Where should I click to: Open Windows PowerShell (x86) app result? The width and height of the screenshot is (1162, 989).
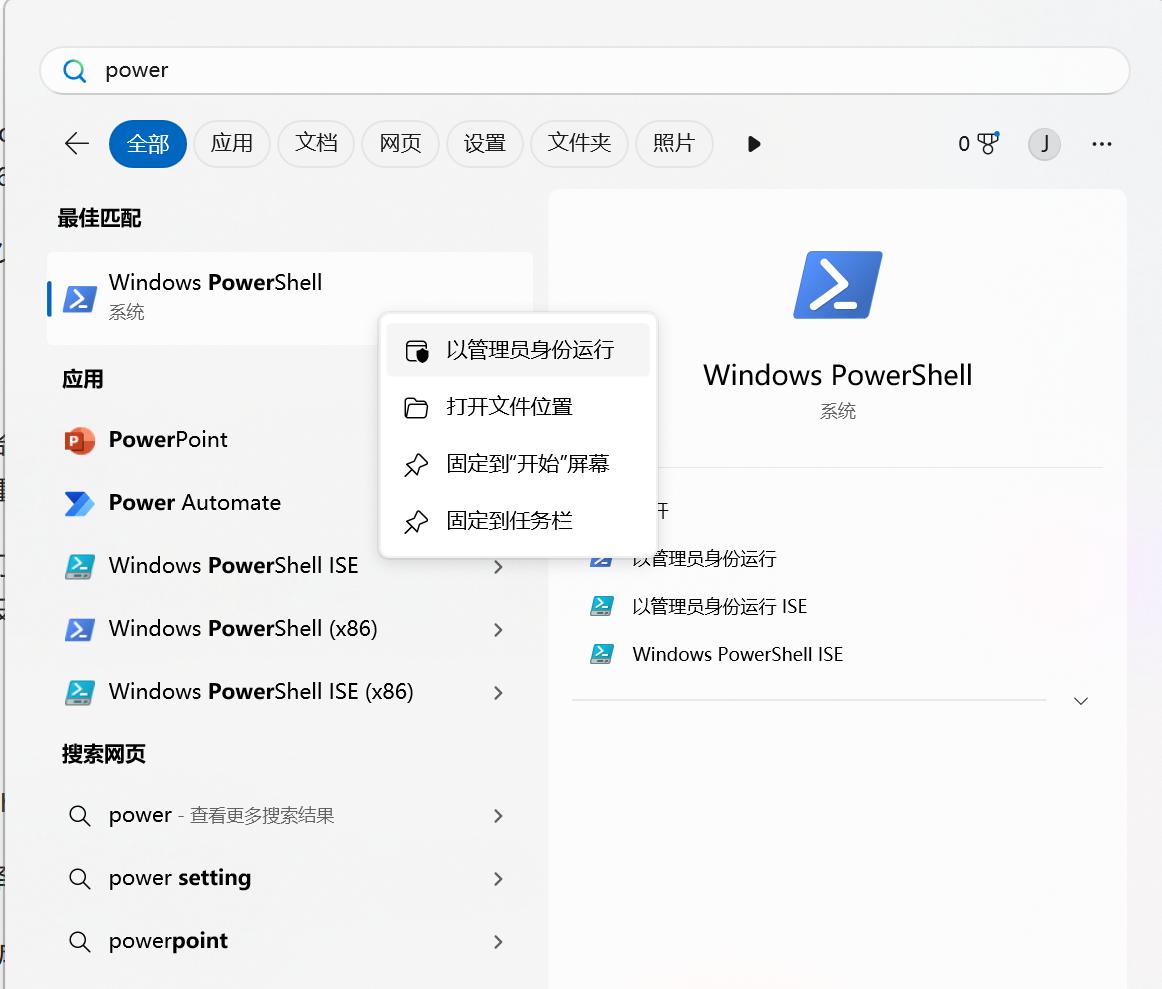pos(290,630)
